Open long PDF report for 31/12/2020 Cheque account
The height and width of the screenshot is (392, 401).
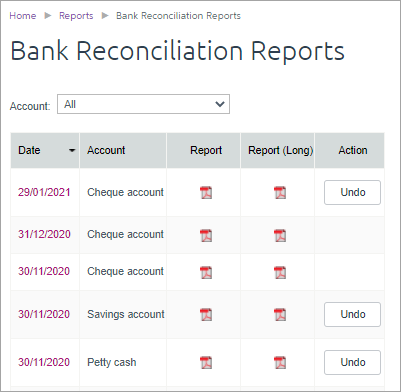[280, 235]
